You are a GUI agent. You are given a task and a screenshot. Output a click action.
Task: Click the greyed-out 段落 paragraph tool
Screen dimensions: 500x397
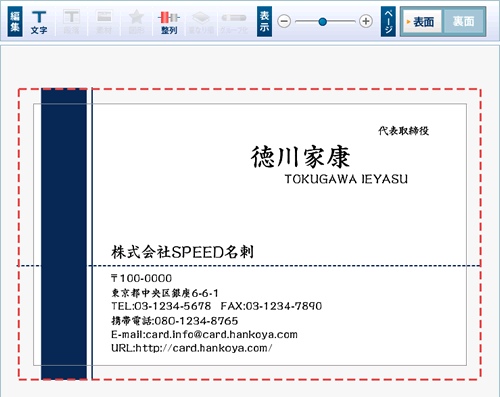(72, 22)
